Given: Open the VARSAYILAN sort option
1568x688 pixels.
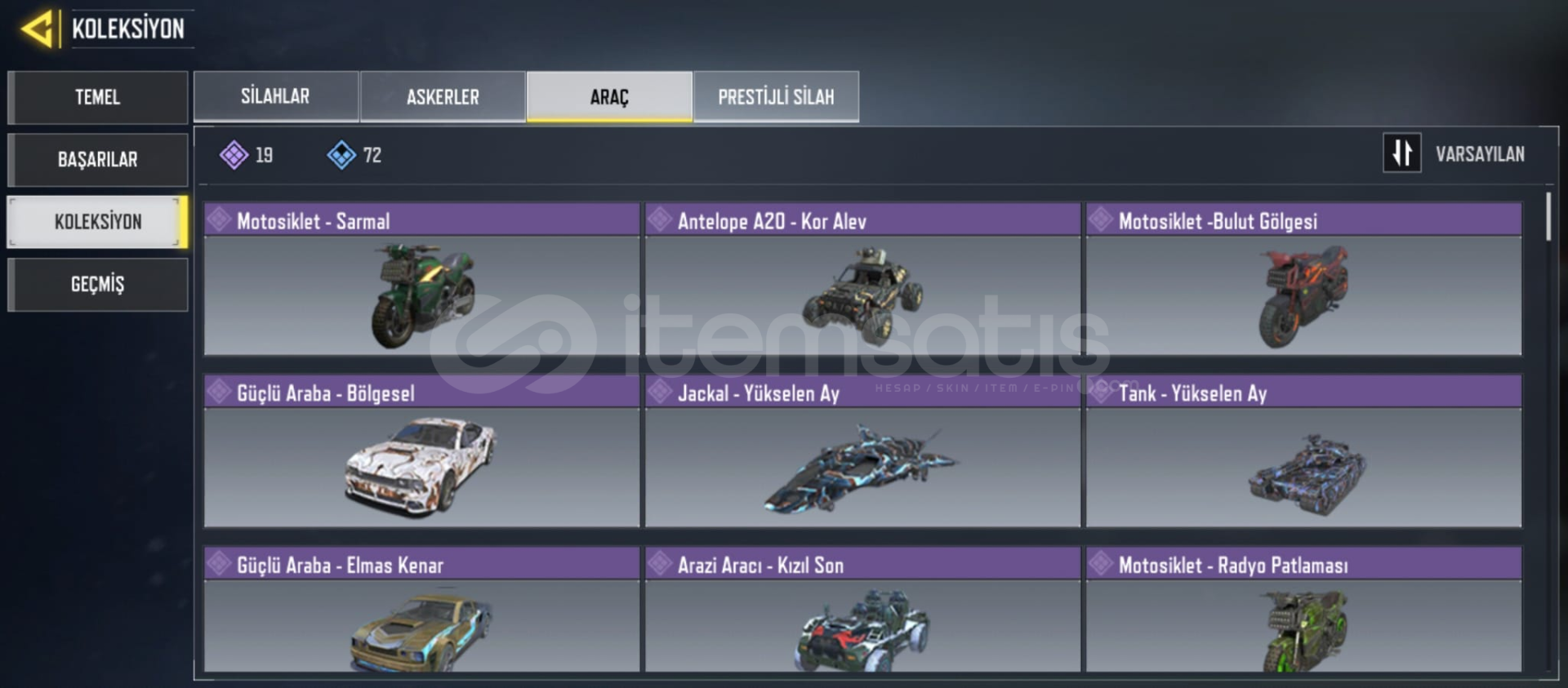Looking at the screenshot, I should click(x=1480, y=154).
